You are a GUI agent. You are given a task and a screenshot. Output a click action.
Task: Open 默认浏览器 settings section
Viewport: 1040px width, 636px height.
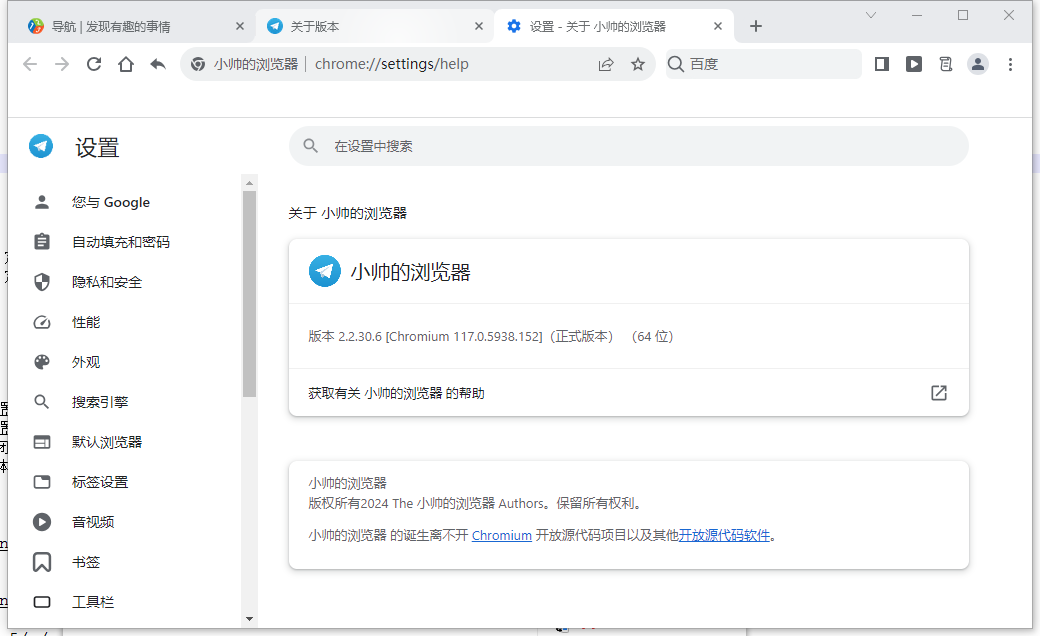click(x=106, y=442)
